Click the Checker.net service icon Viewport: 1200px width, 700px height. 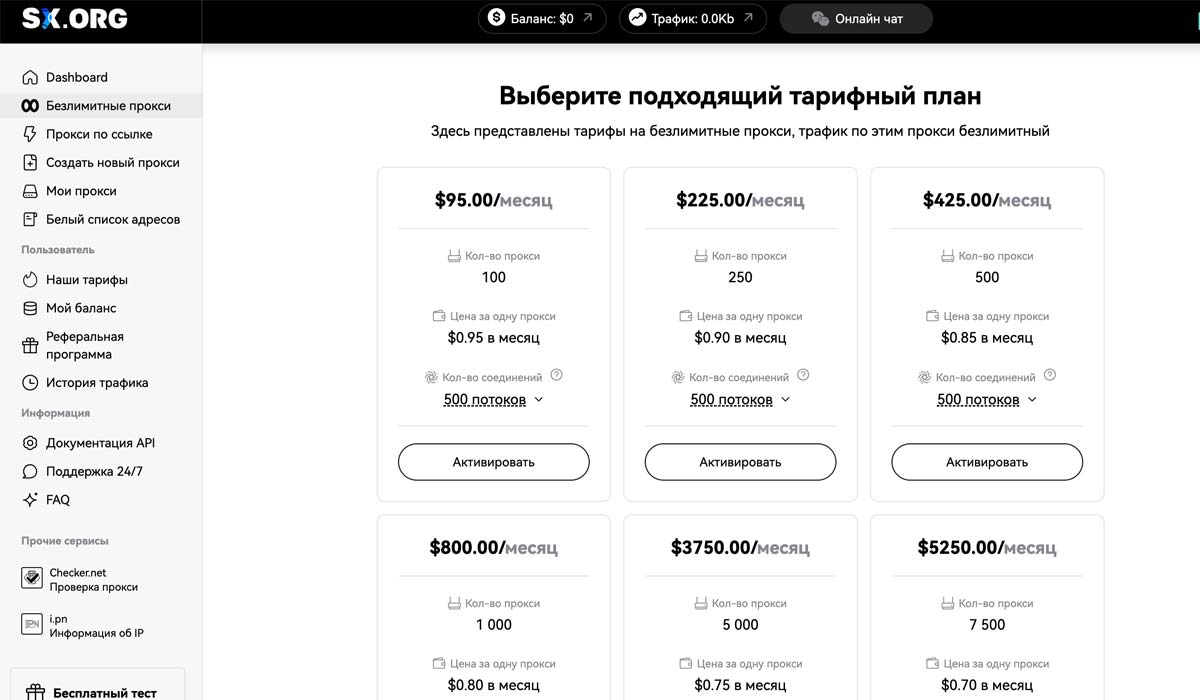click(32, 580)
